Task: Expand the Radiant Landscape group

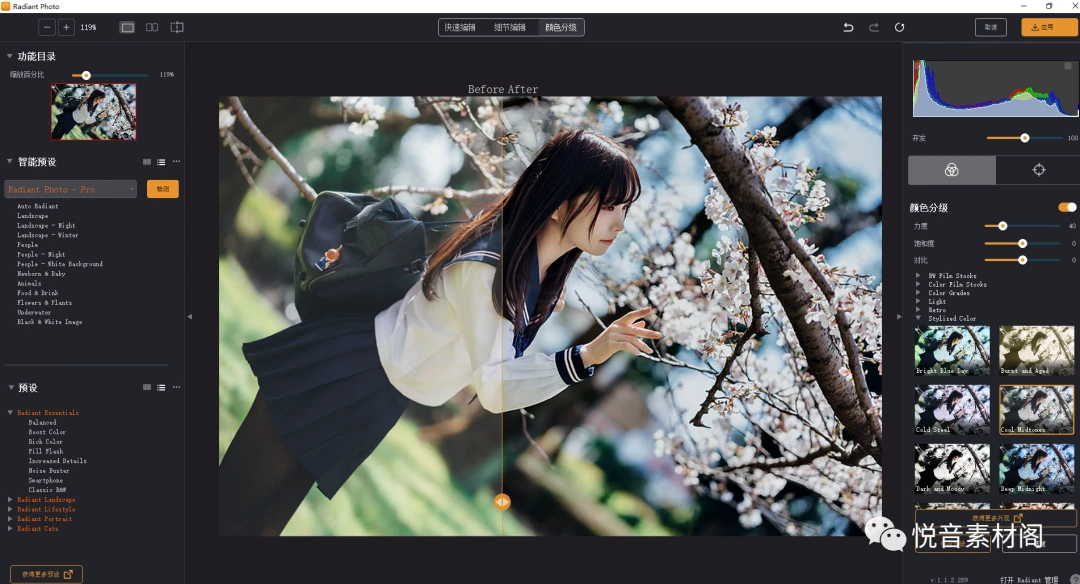Action: click(x=10, y=499)
